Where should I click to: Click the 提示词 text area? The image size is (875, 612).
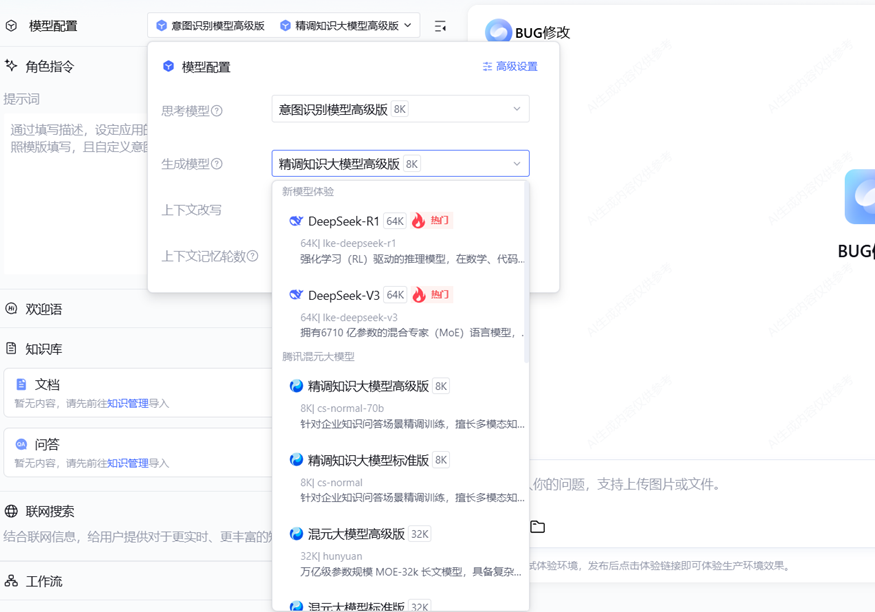[76, 194]
